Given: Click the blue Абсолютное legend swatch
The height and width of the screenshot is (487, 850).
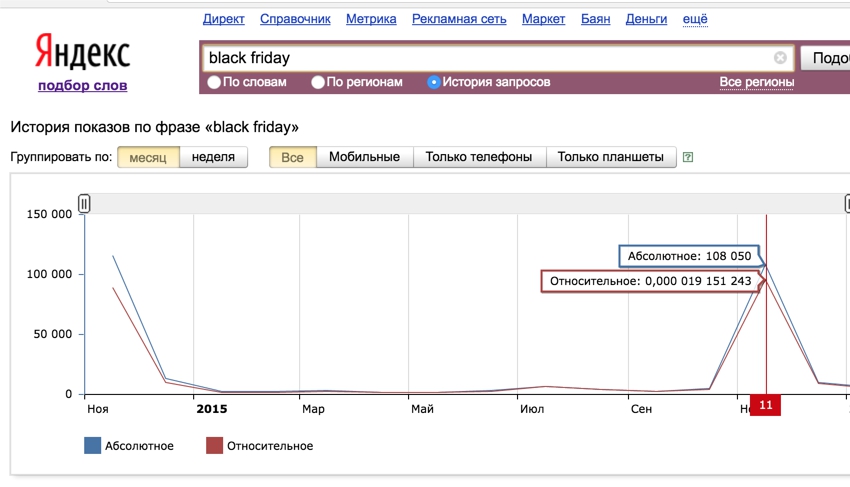Looking at the screenshot, I should click(x=93, y=446).
